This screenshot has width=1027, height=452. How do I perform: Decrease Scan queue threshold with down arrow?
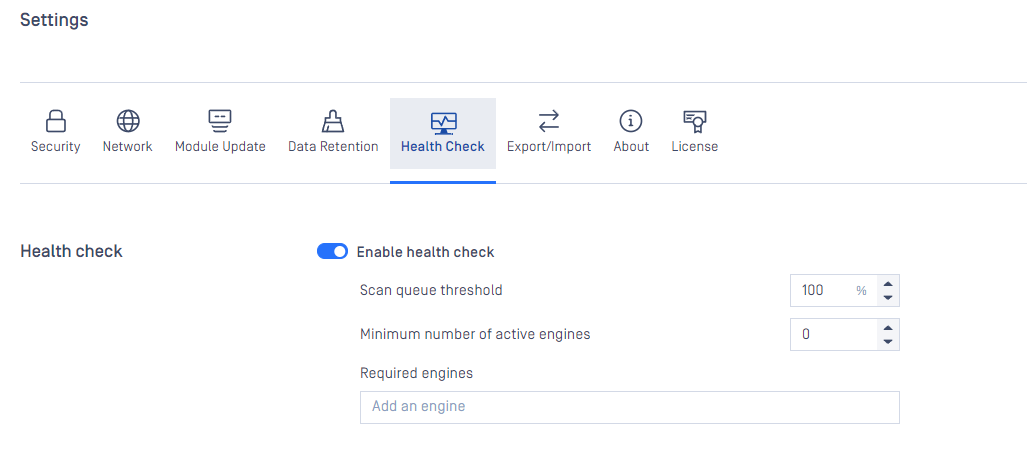click(887, 297)
